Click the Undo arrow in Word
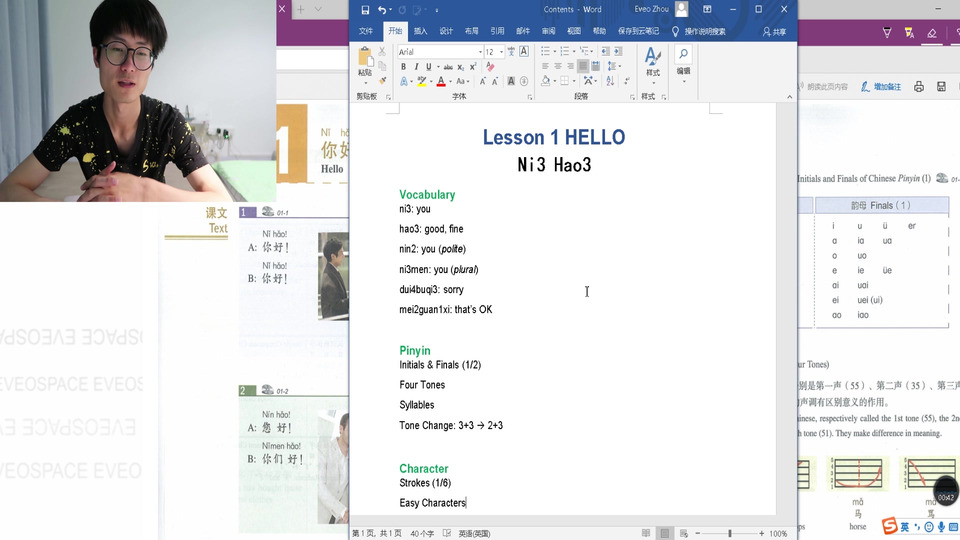The width and height of the screenshot is (960, 540). [382, 10]
